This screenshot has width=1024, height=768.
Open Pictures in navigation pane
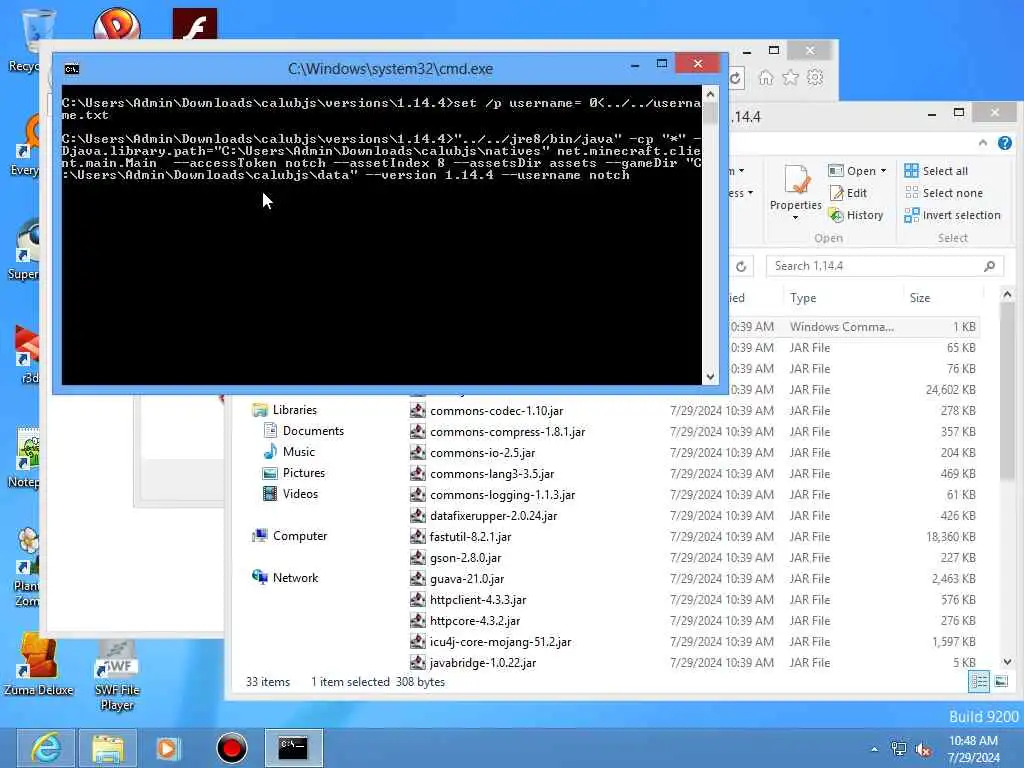[293, 473]
